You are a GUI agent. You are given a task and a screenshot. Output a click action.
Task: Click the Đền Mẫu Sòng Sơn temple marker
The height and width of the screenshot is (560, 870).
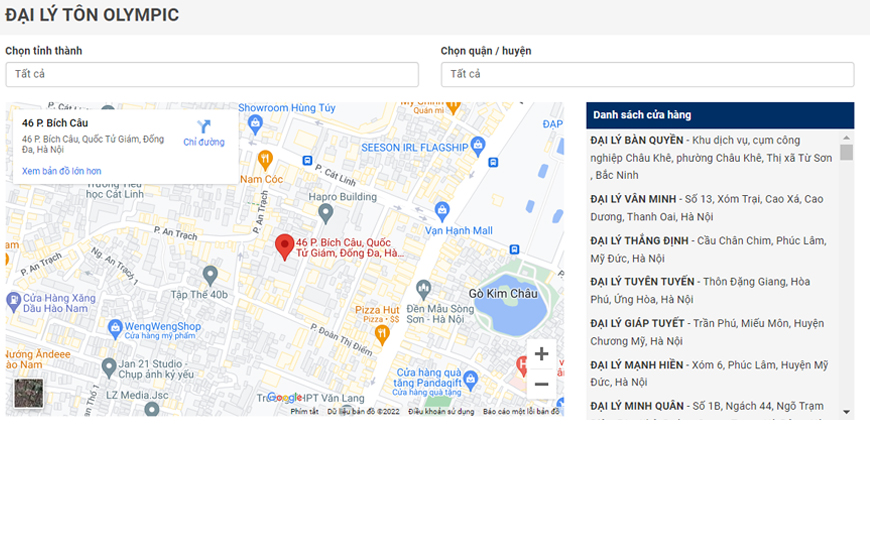[x=423, y=289]
